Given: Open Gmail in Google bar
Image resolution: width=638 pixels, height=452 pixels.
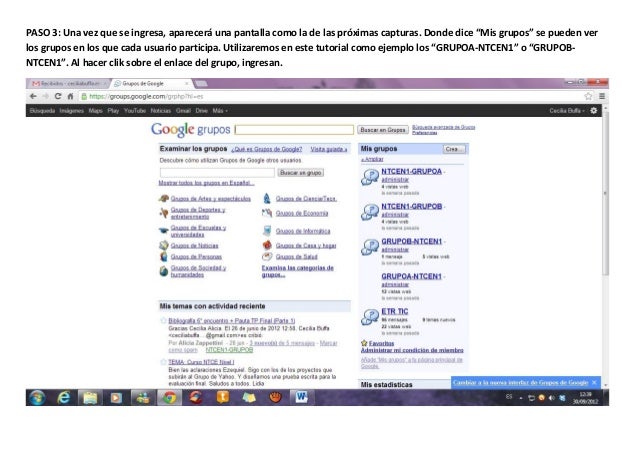Looking at the screenshot, I should [183, 111].
